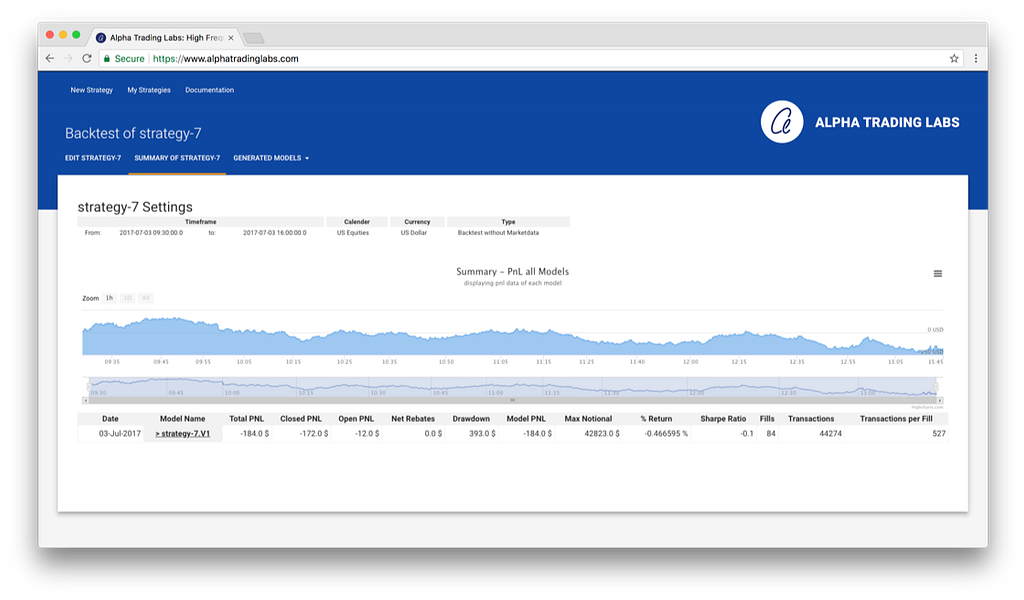The height and width of the screenshot is (600, 1024).
Task: Click the Transactions per Fill header
Action: click(x=896, y=418)
